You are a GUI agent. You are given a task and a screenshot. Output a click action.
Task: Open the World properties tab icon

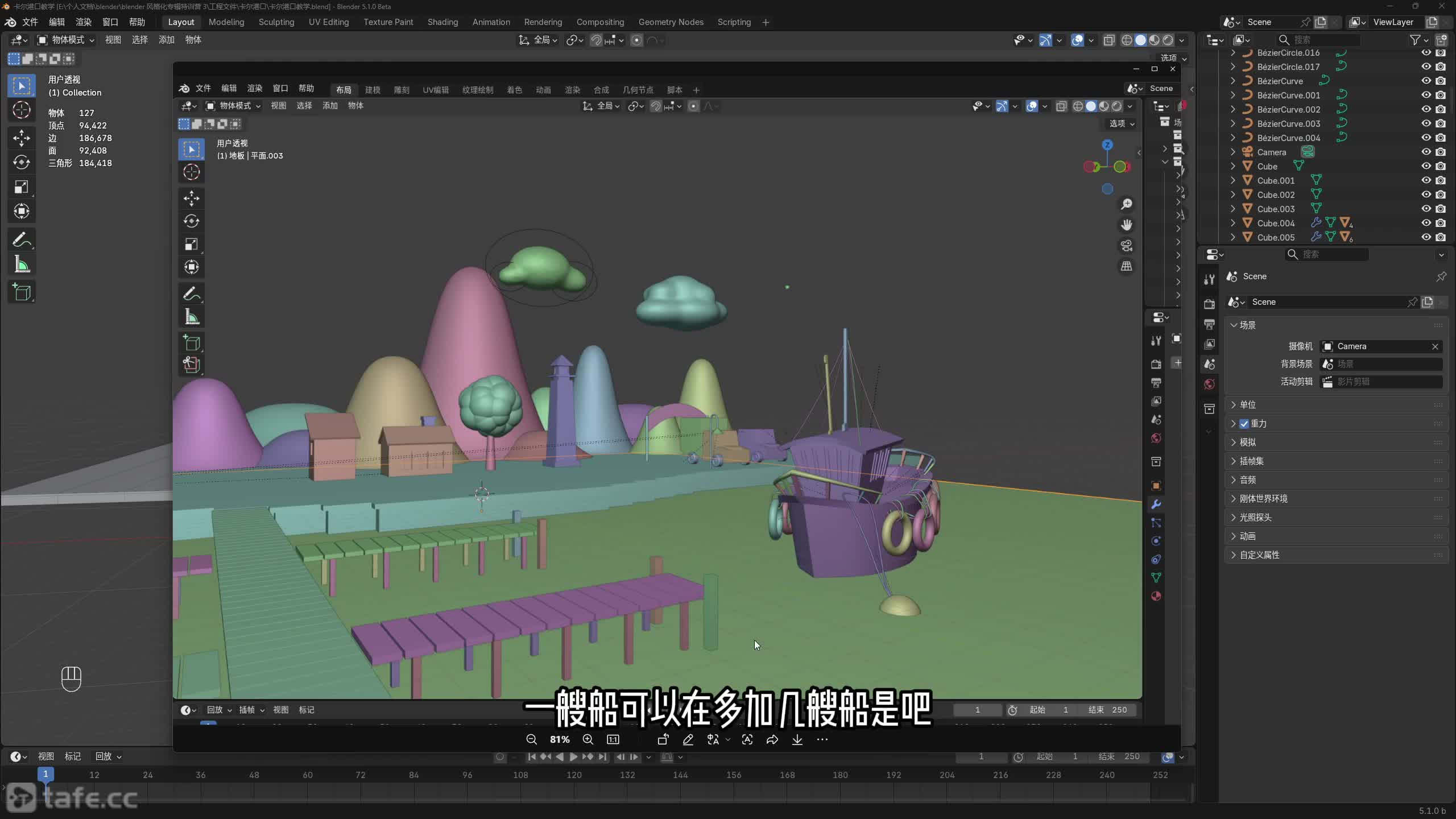[1210, 384]
